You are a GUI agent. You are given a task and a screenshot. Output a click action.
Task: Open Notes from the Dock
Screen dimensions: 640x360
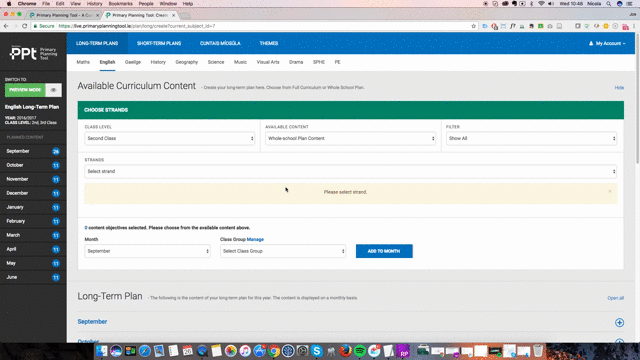coord(216,351)
